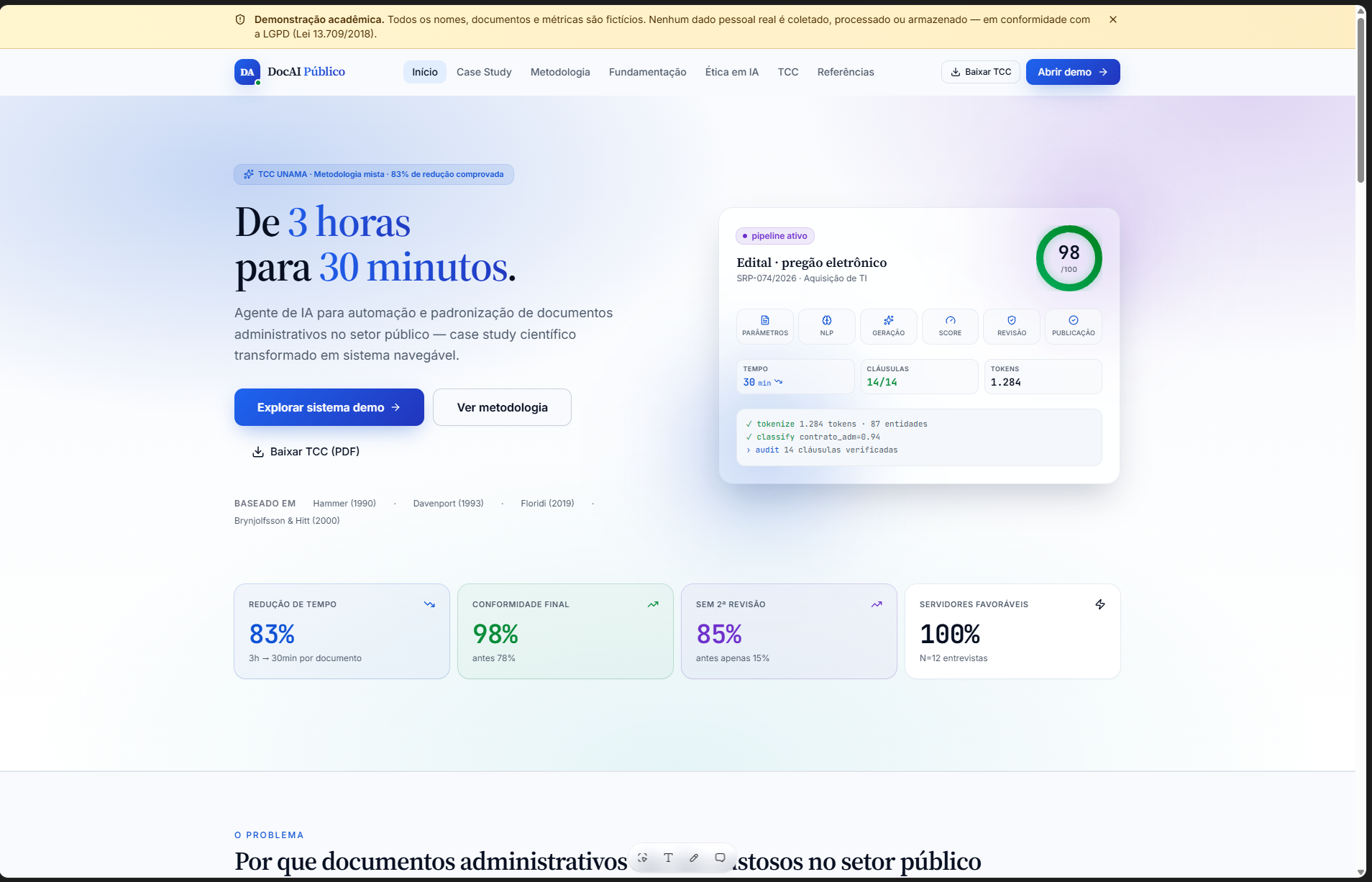Open the Referências nav item

point(846,72)
